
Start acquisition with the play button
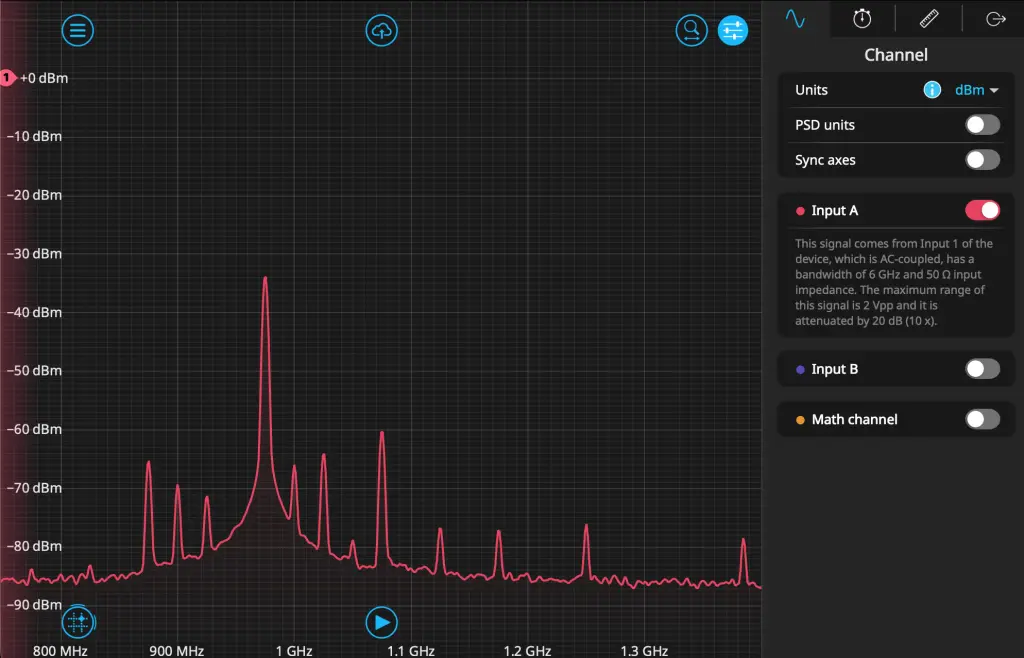point(381,622)
